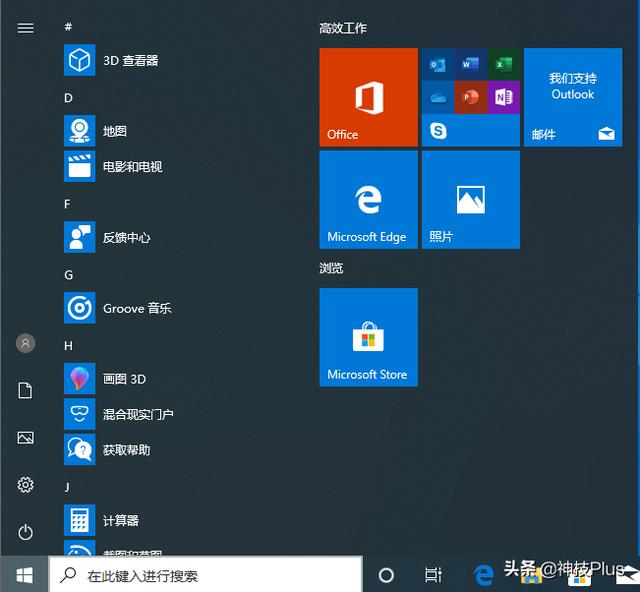Click the # section header in app list
The height and width of the screenshot is (592, 640).
click(68, 27)
